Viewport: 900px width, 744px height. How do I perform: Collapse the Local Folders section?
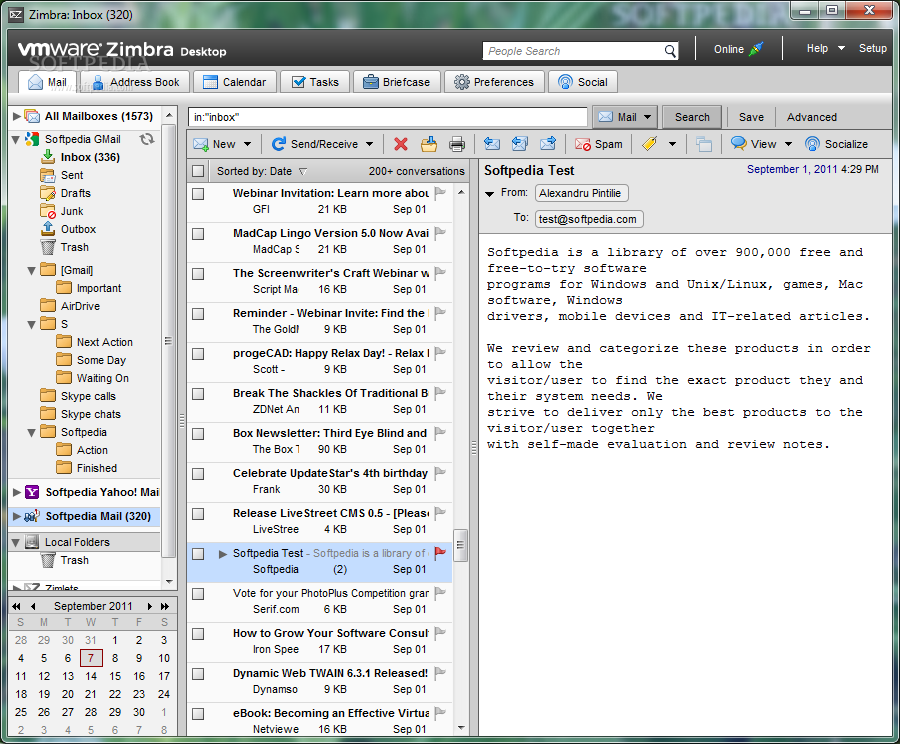coord(16,542)
